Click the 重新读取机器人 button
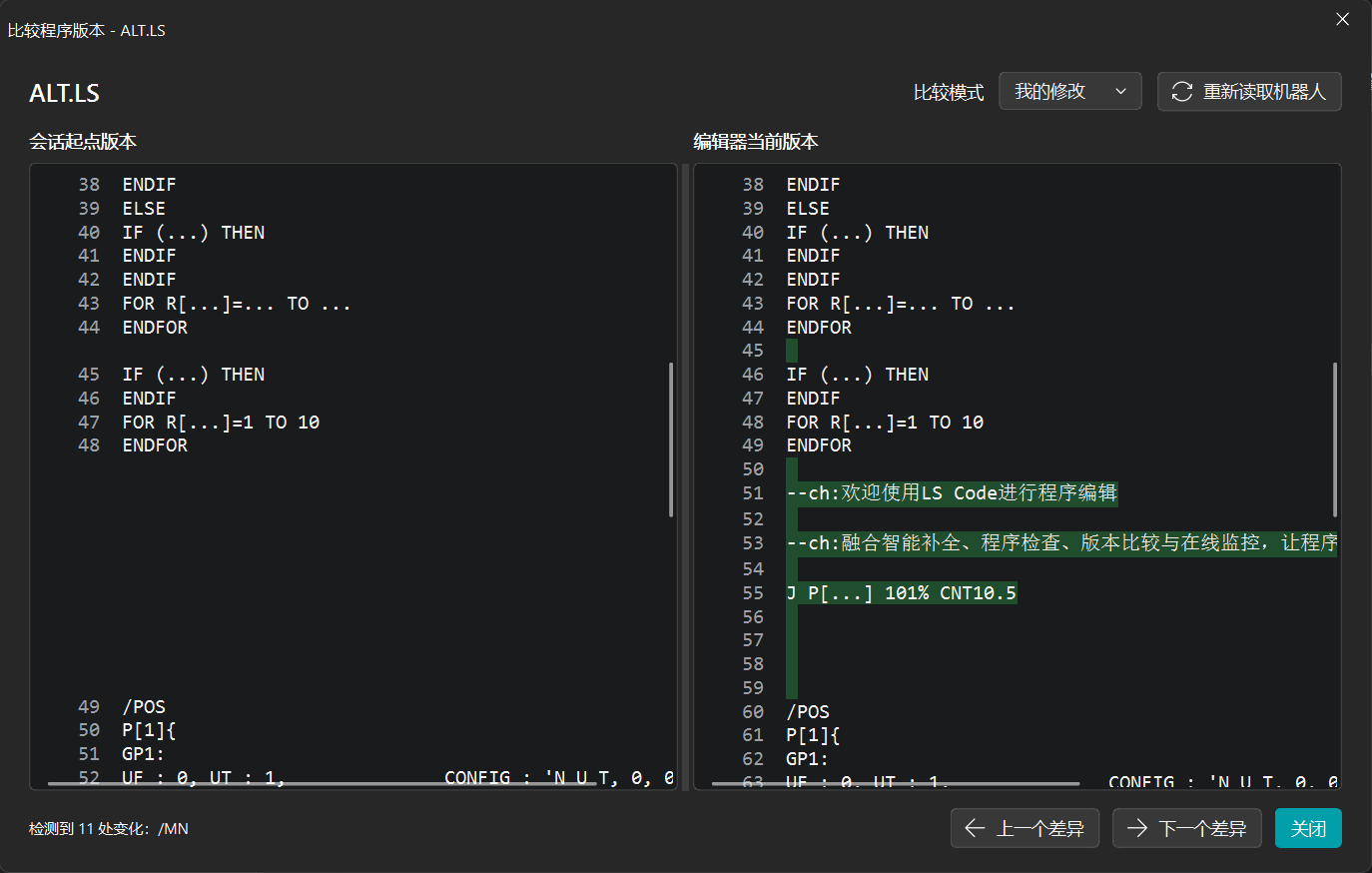This screenshot has width=1372, height=873. (x=1249, y=92)
